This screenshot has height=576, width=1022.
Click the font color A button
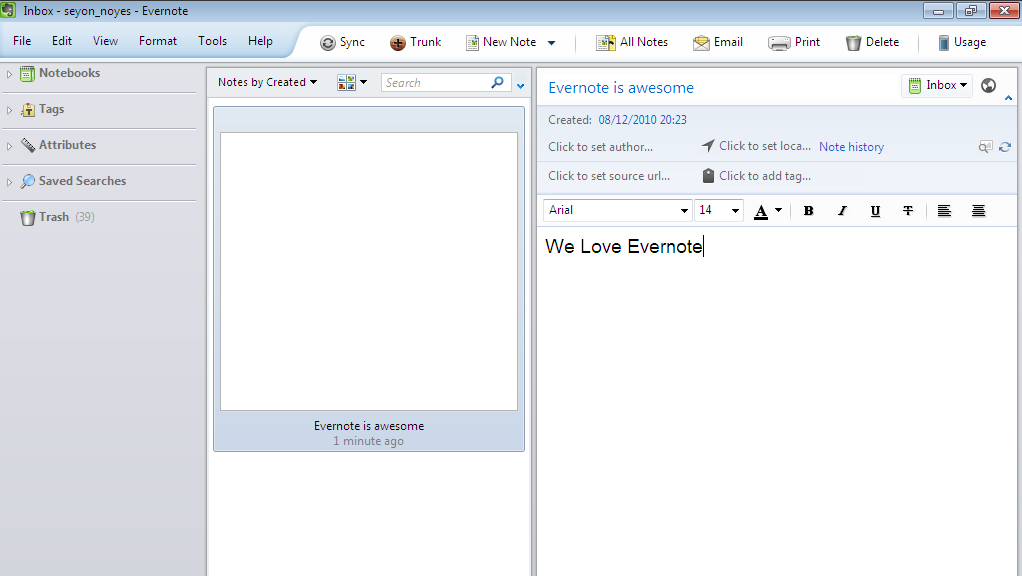point(761,211)
